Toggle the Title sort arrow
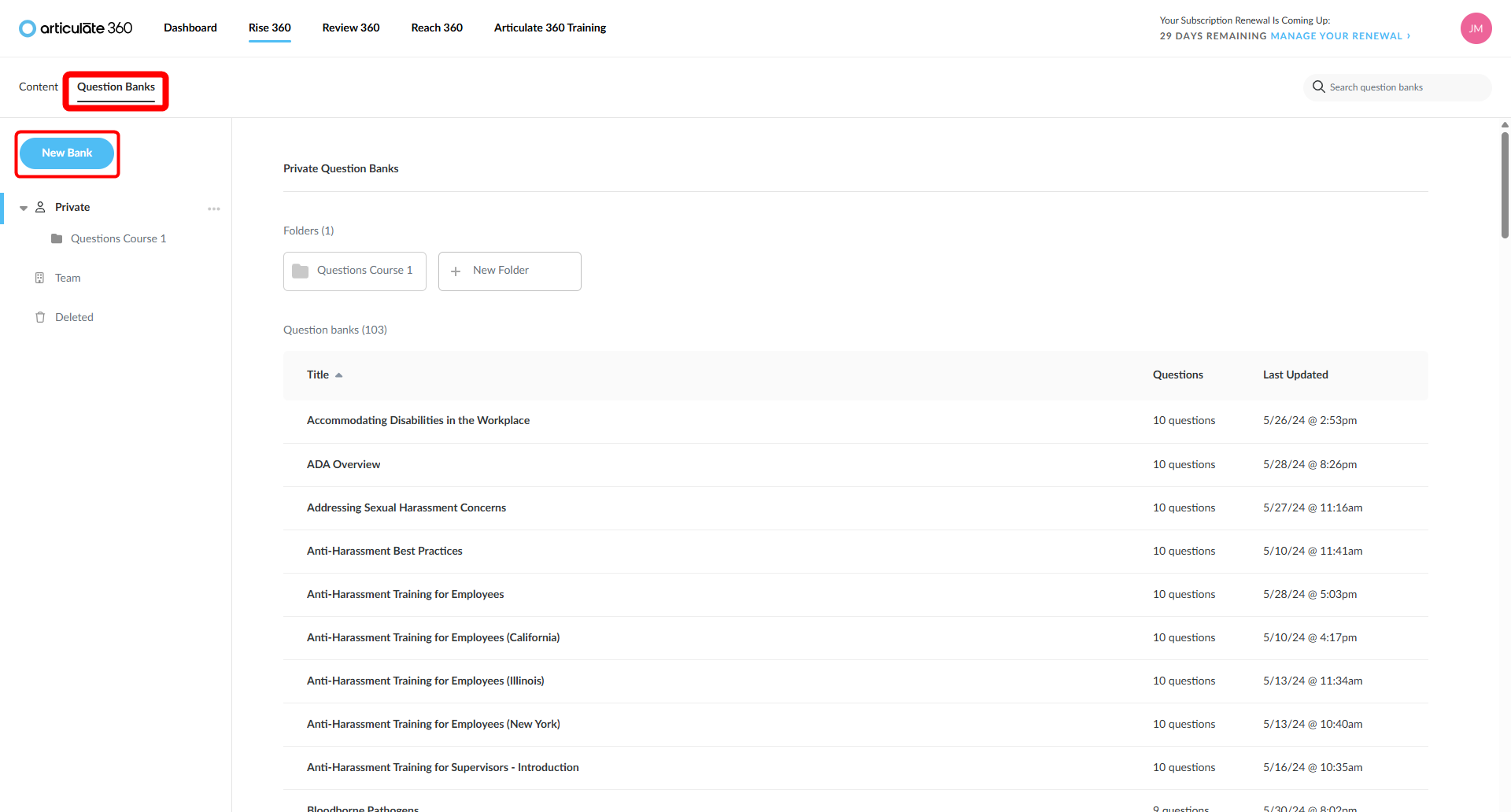1511x812 pixels. [339, 375]
